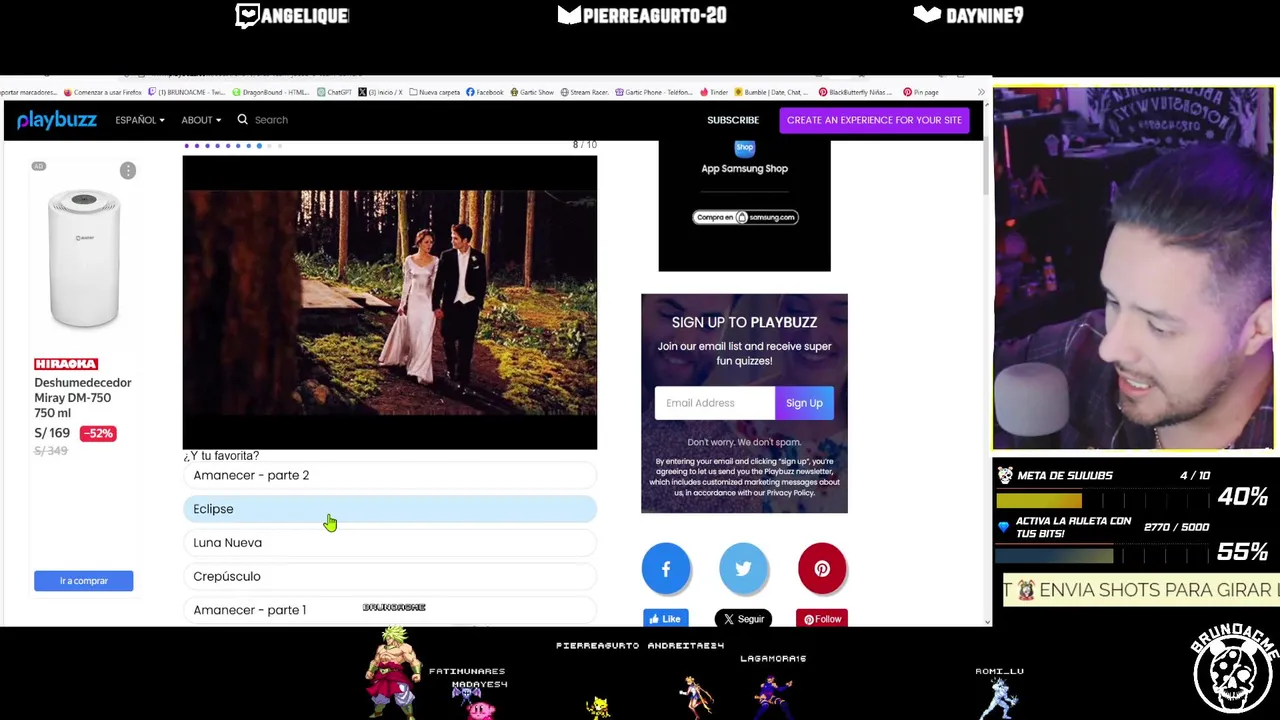
Task: Open the ChatGPT bookmark
Action: pyautogui.click(x=334, y=92)
